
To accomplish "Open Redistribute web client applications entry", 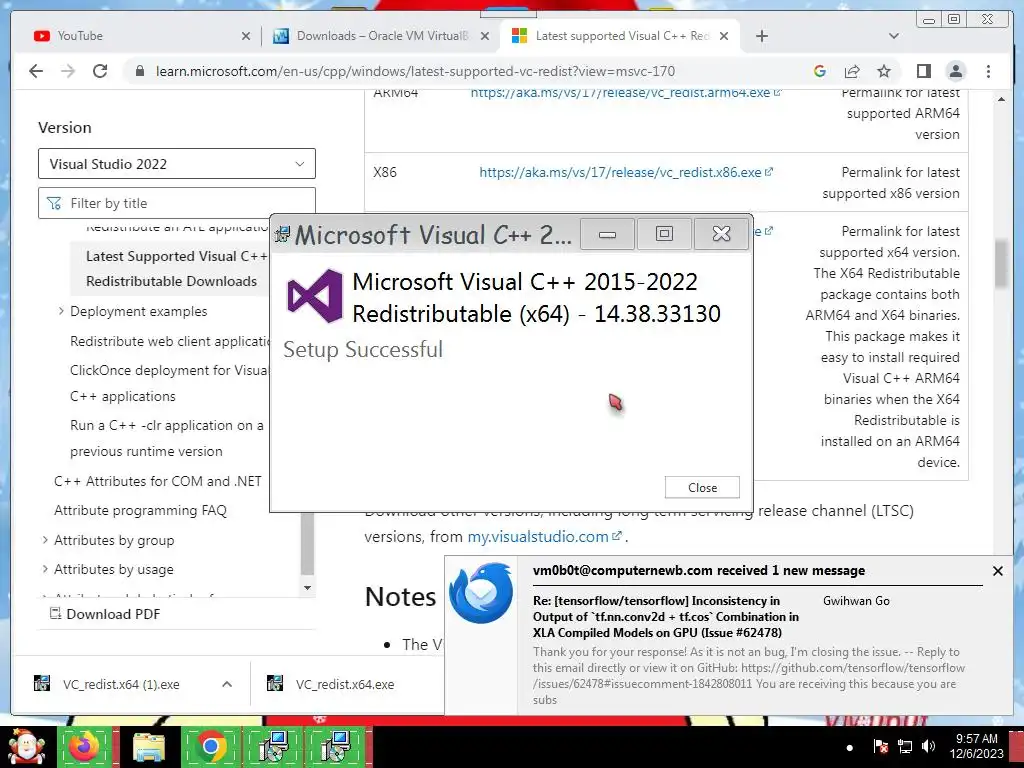I will pyautogui.click(x=170, y=341).
